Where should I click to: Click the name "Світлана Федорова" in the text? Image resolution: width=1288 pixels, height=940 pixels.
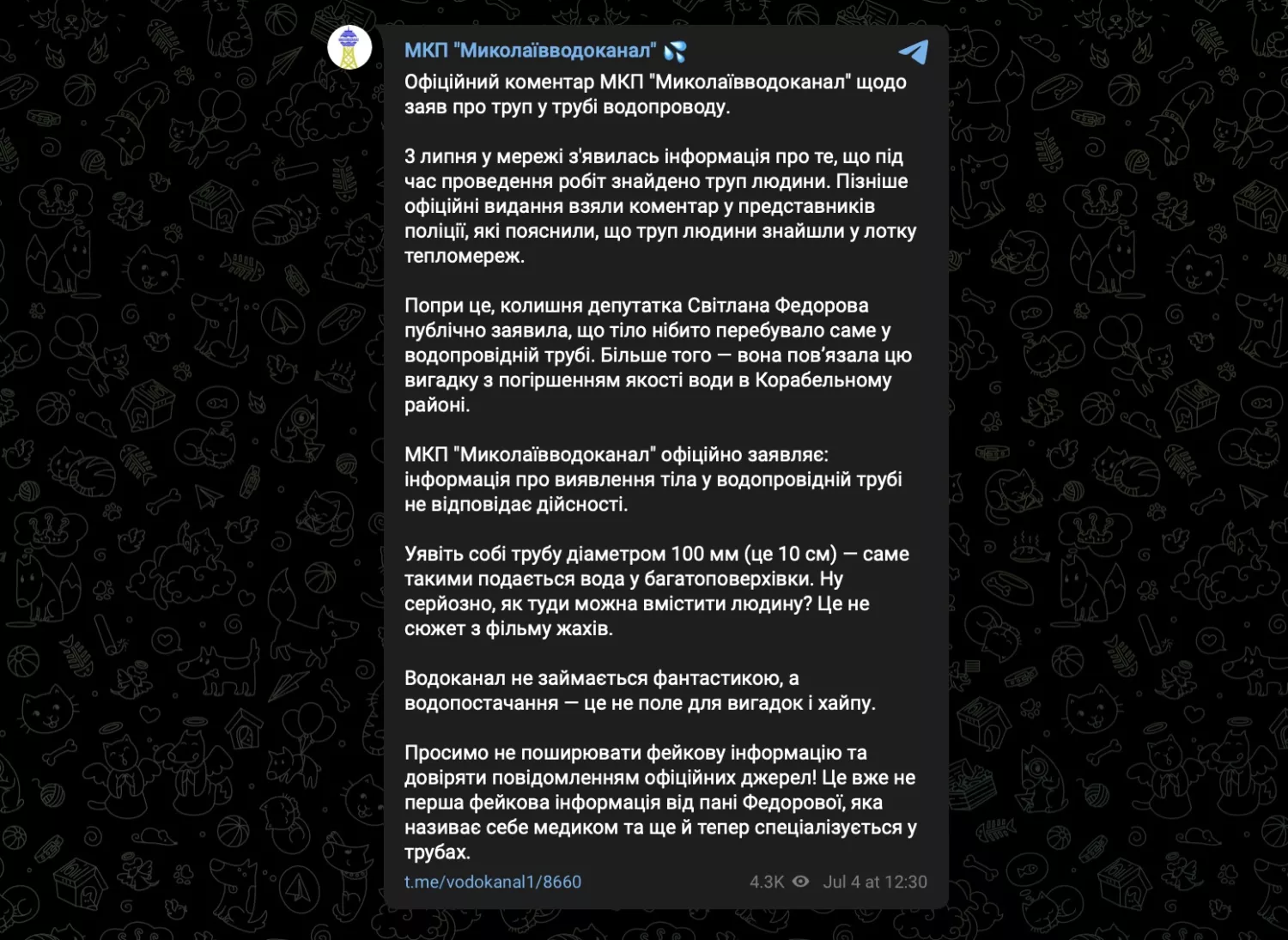point(778,306)
